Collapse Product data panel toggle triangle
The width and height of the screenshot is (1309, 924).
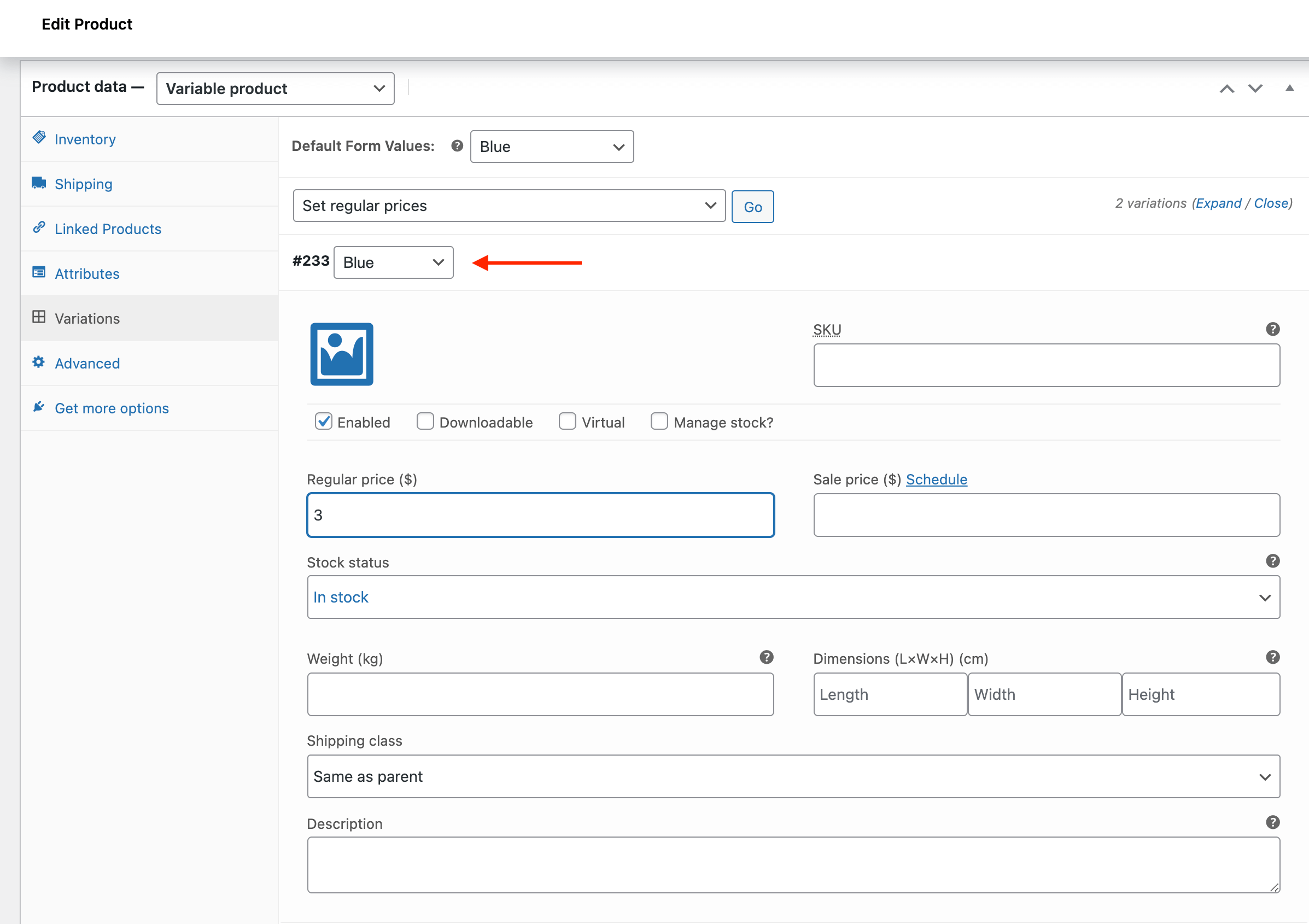tap(1289, 88)
